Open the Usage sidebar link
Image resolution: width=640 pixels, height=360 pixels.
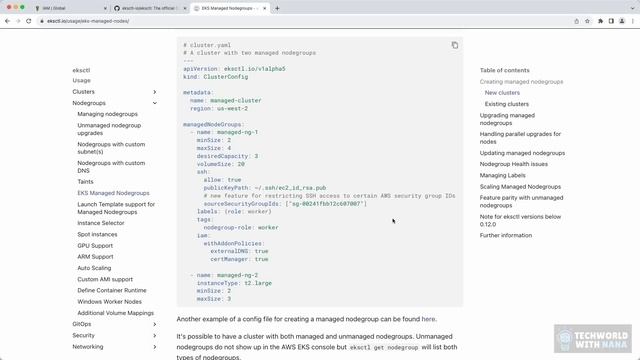(82, 80)
